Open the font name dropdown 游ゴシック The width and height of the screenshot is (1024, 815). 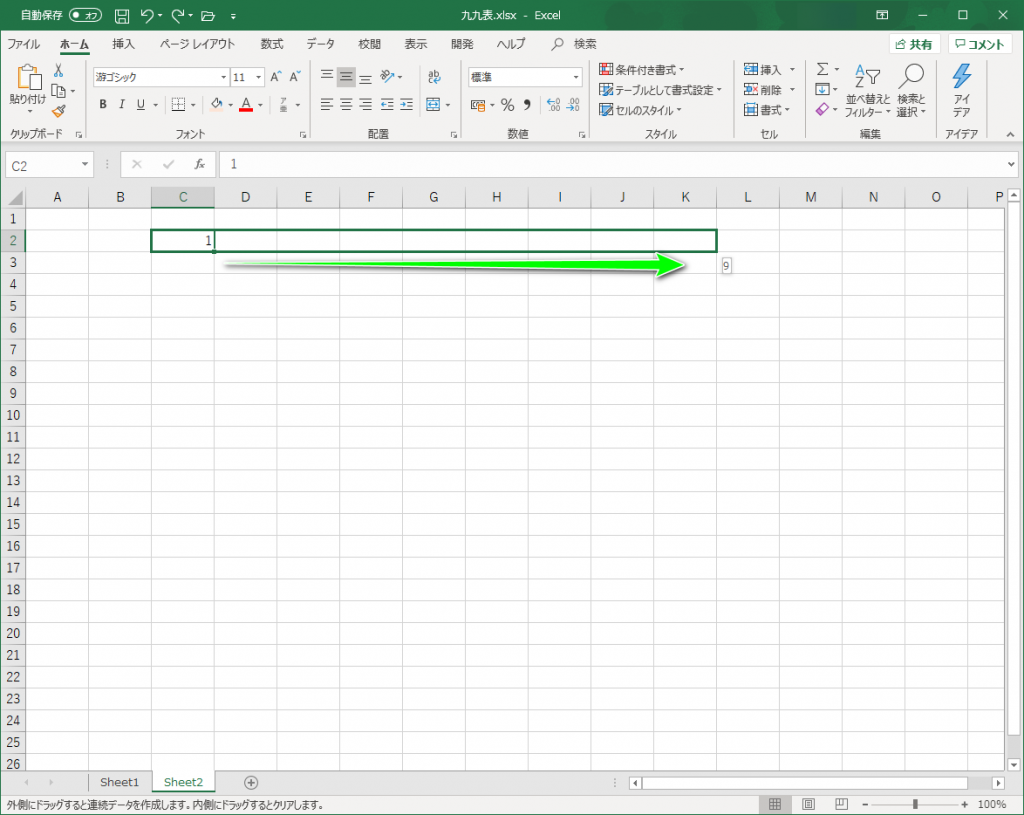pyautogui.click(x=160, y=77)
